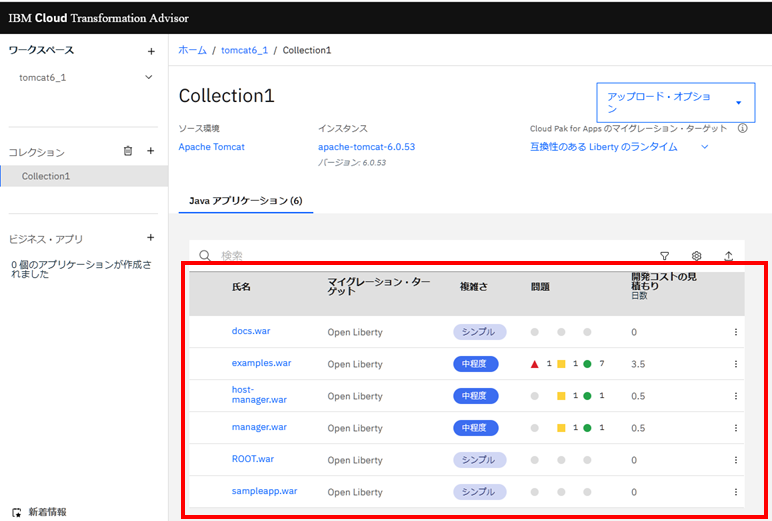Open manager.war application link
This screenshot has height=521, width=772.
[259, 427]
